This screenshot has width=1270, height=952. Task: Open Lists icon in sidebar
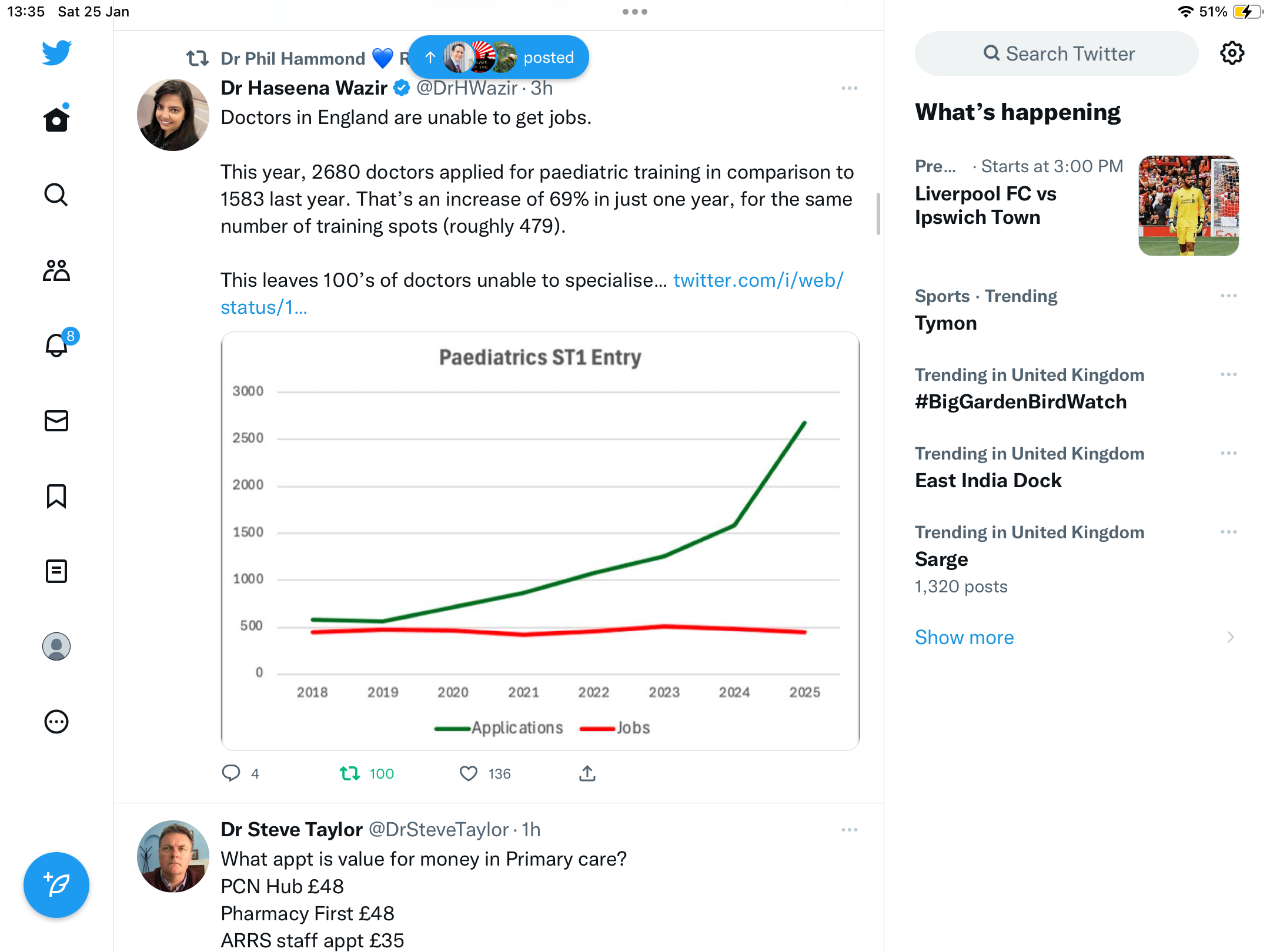point(56,571)
